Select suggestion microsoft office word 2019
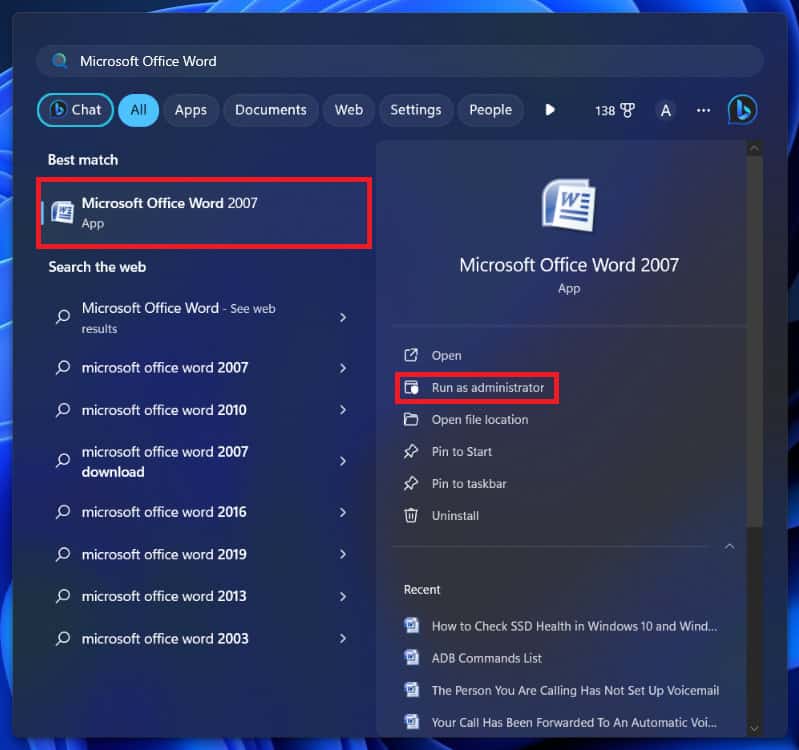Screen dimensions: 799x750 pos(164,554)
